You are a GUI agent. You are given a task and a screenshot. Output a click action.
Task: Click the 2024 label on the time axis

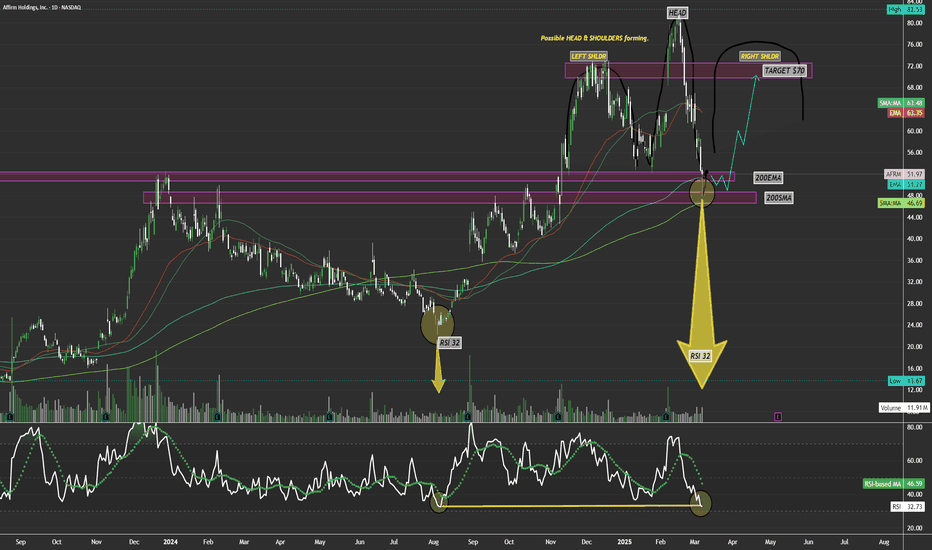[x=171, y=542]
